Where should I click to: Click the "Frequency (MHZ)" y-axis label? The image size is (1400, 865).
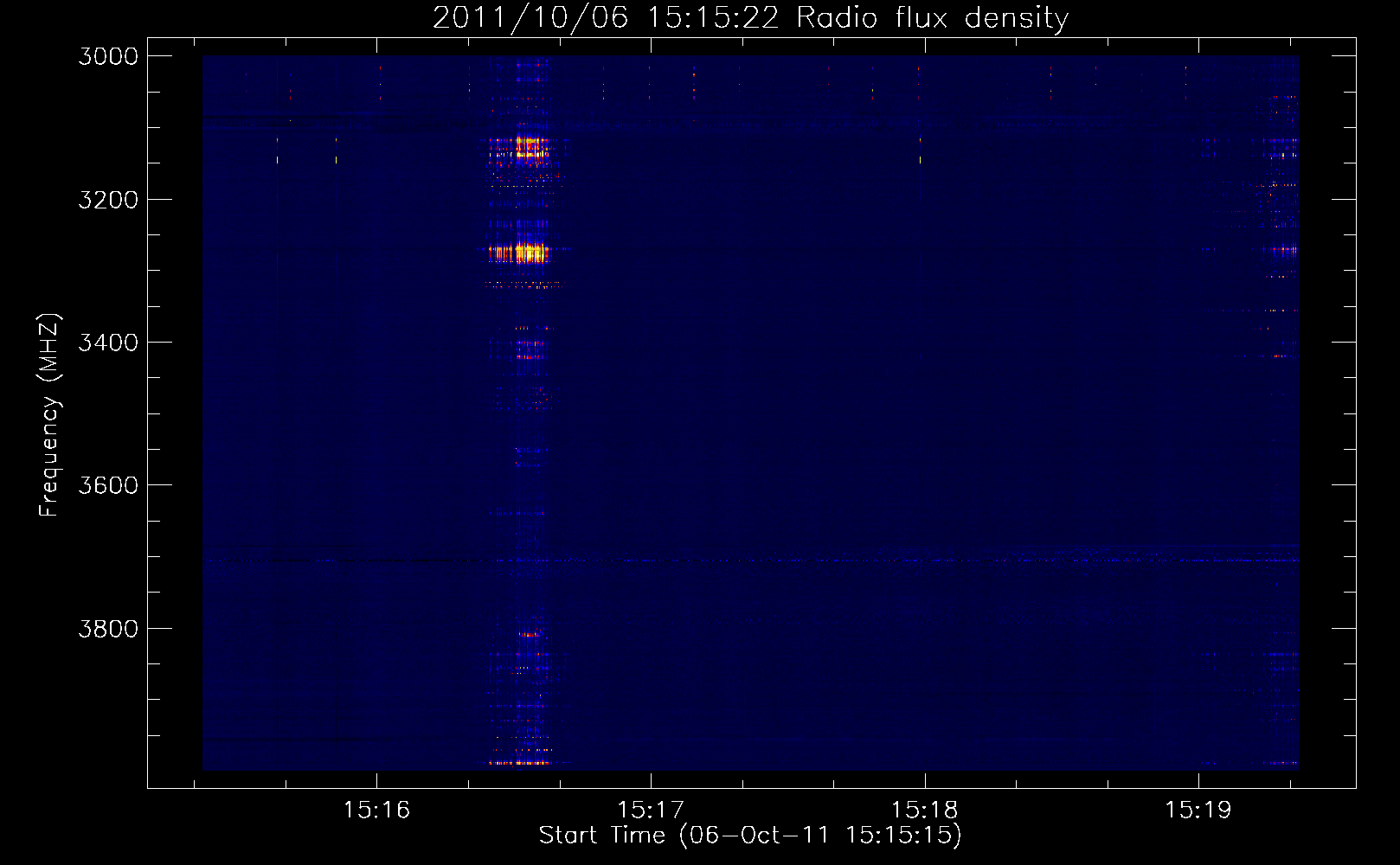pyautogui.click(x=49, y=415)
